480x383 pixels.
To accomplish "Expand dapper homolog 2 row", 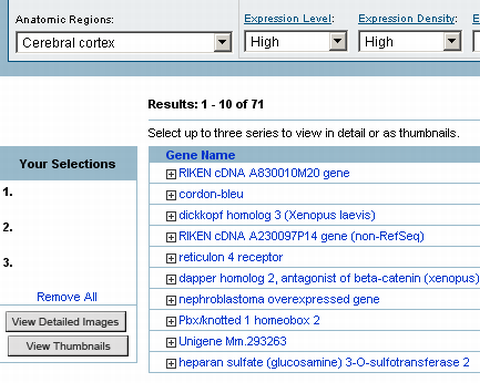I will click(171, 279).
